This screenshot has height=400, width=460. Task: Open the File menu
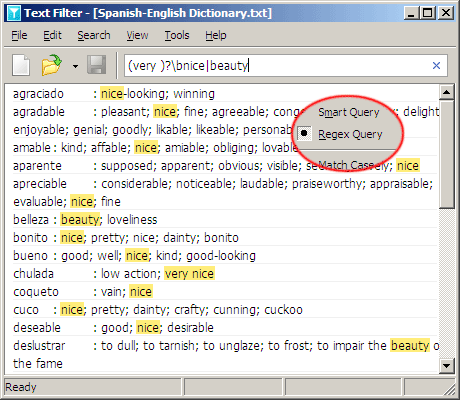click(x=19, y=35)
